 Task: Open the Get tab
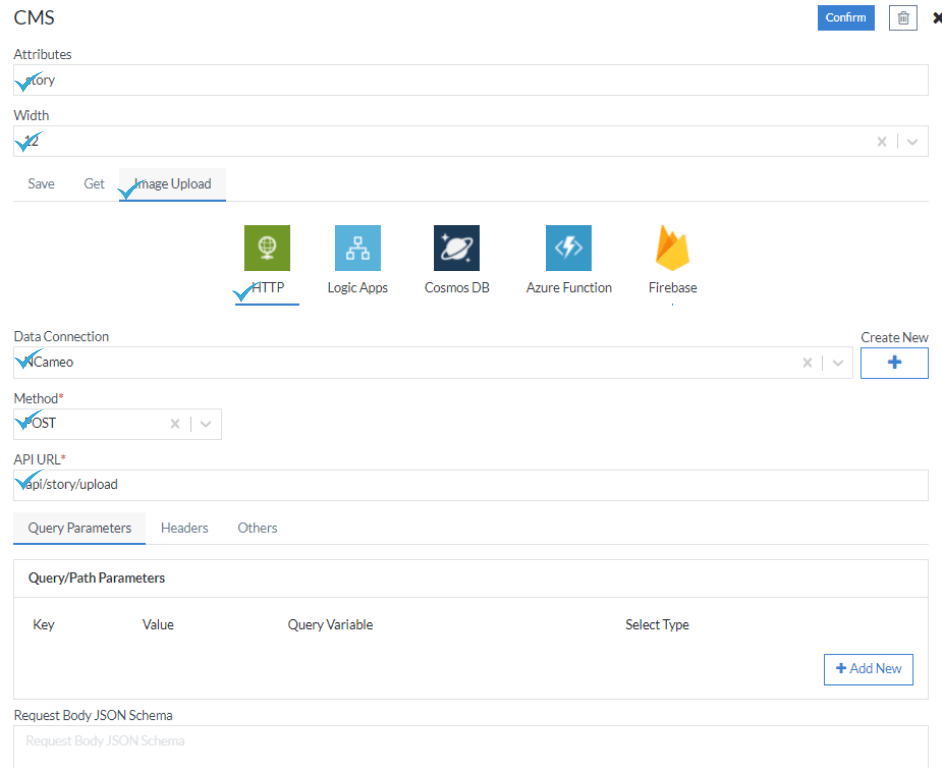tap(94, 184)
